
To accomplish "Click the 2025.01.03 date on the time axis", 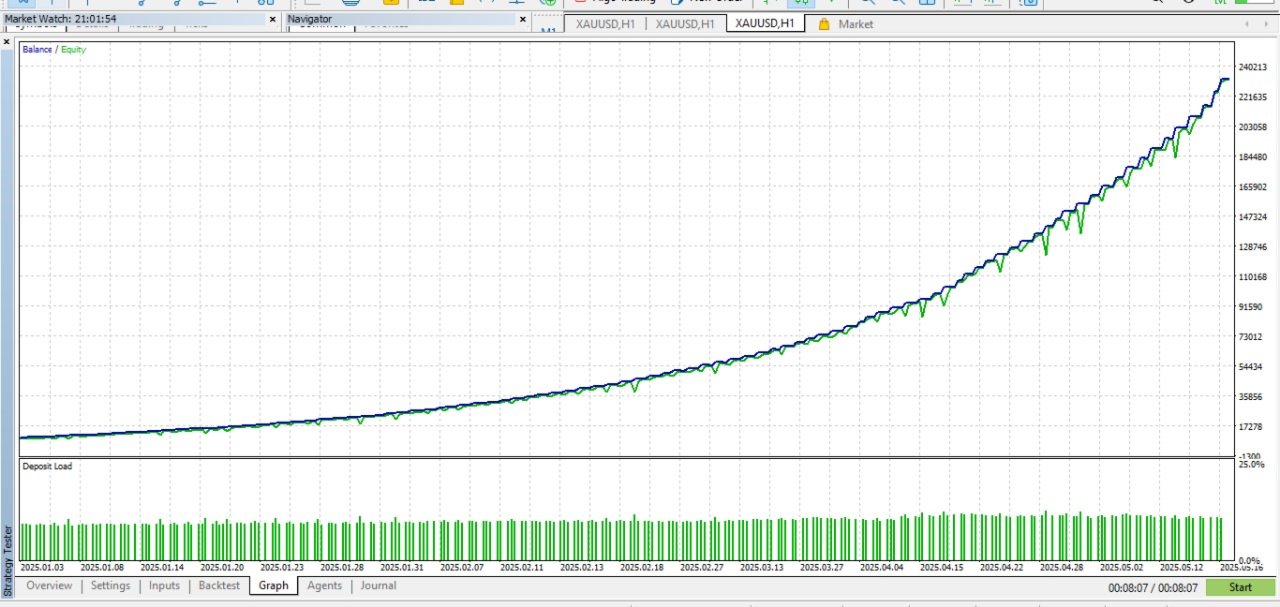I will point(42,567).
